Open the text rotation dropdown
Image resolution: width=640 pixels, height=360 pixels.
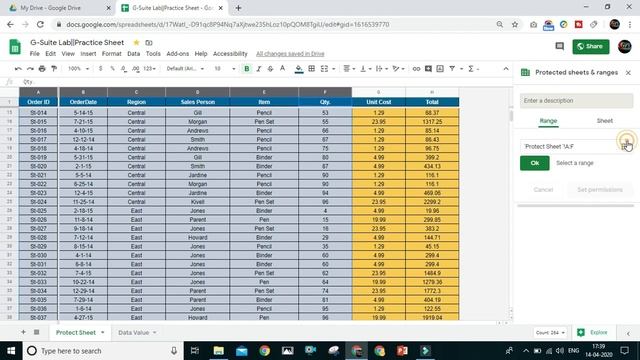[x=398, y=69]
